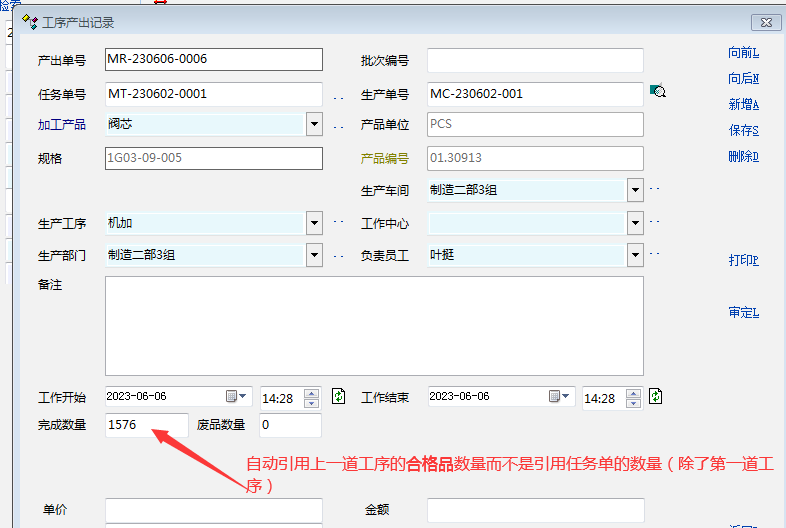Click the 审定 approve button

743,312
